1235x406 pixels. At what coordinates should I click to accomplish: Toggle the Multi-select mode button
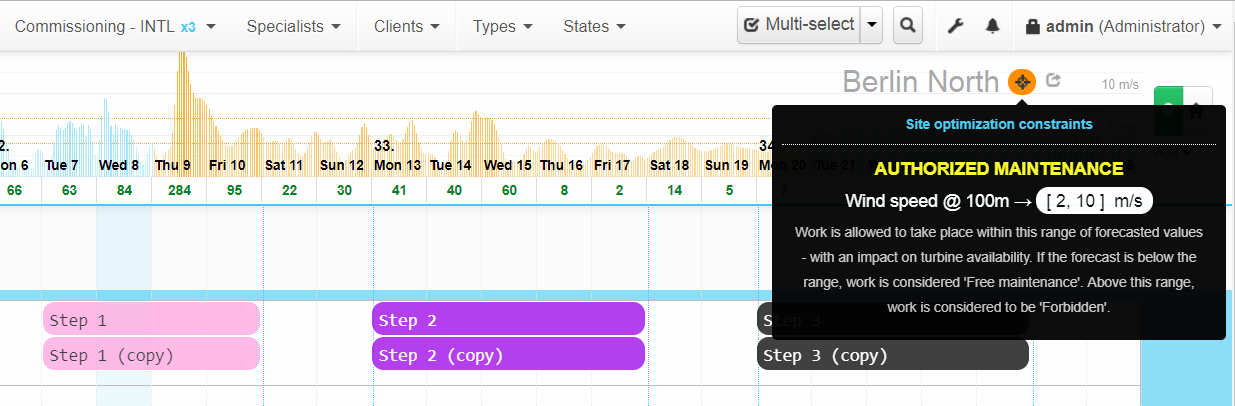click(x=797, y=26)
